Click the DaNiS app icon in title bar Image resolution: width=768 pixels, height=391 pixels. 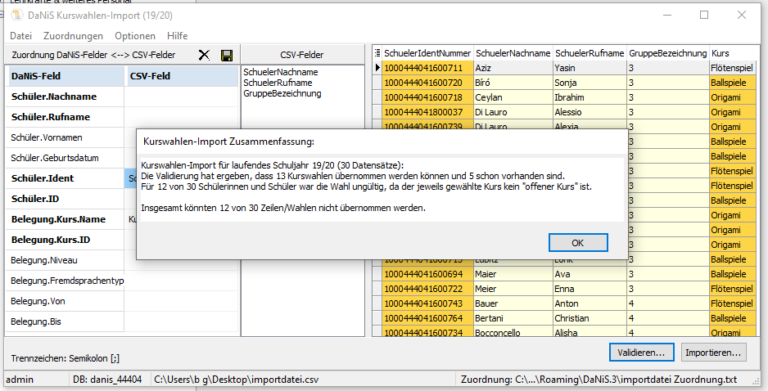[17, 15]
